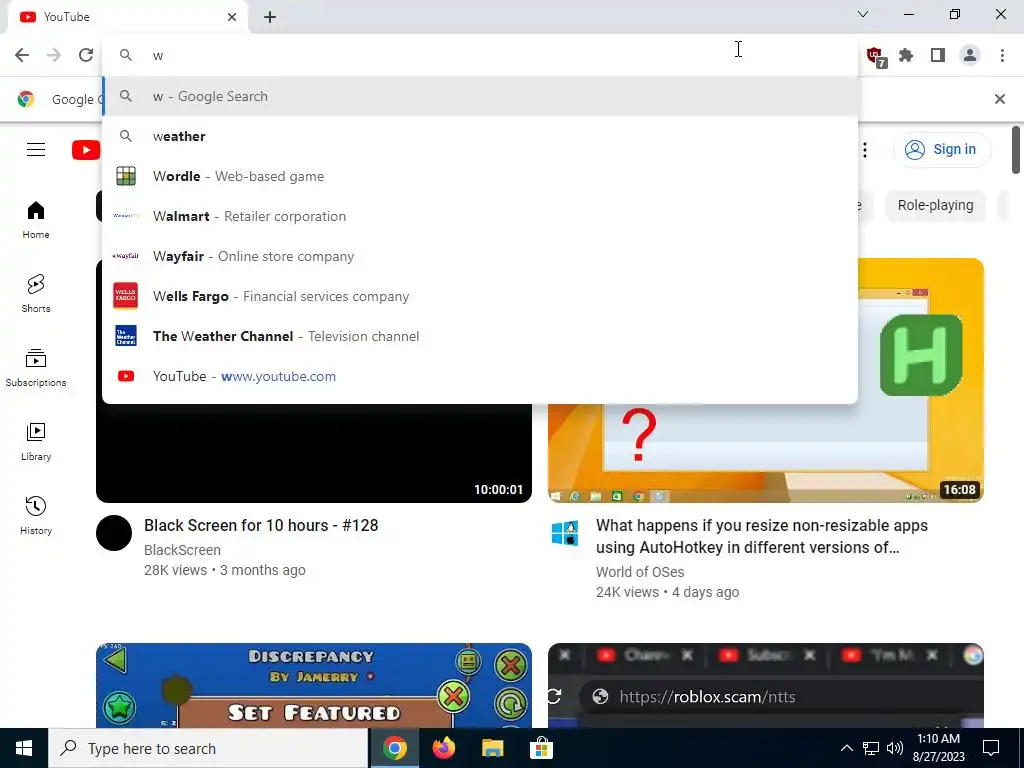
Task: Open 'What happens if you resize' video title
Action: coord(761,536)
